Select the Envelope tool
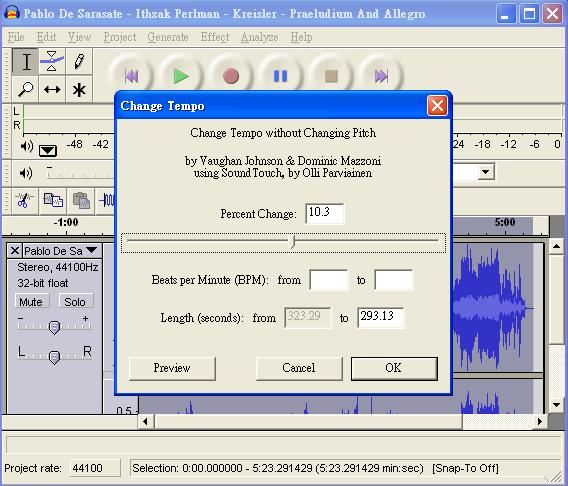This screenshot has width=568, height=486. 52,61
